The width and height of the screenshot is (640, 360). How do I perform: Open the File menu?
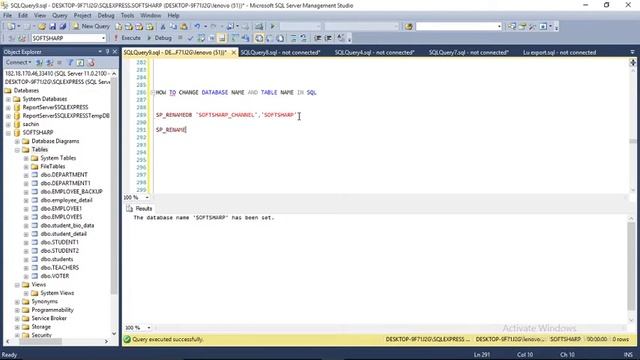(x=7, y=16)
